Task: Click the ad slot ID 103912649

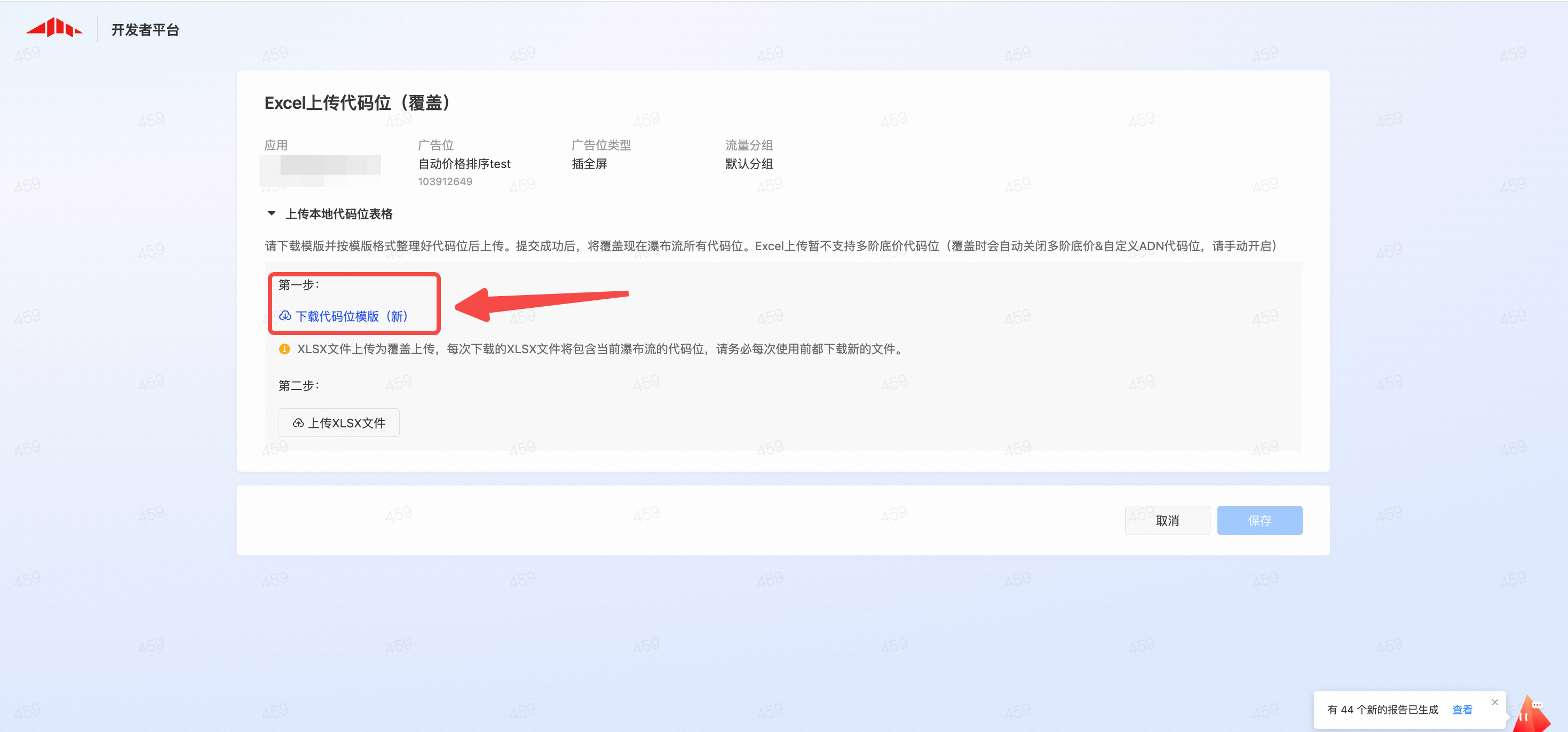Action: tap(445, 181)
